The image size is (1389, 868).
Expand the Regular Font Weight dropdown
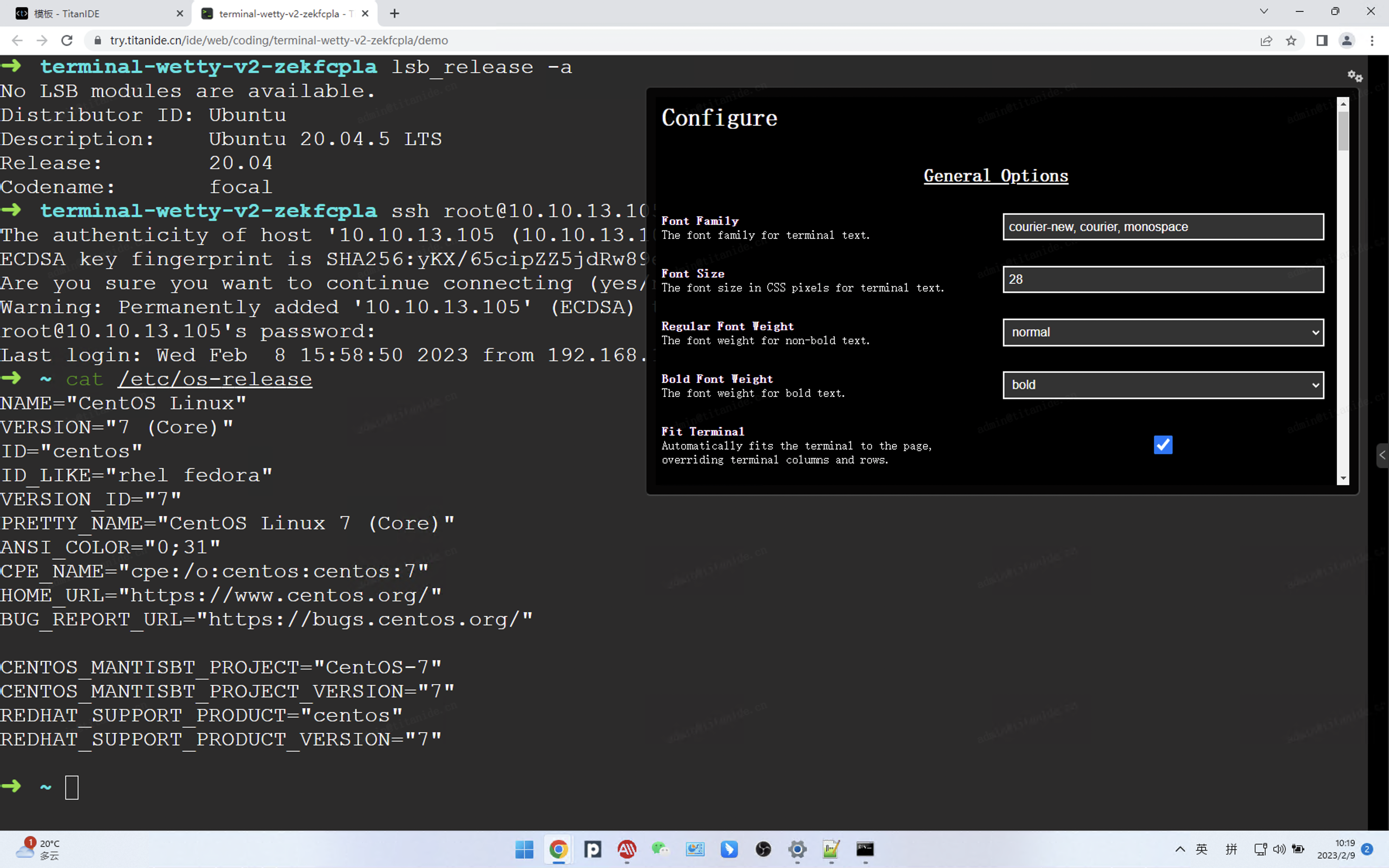[1163, 332]
